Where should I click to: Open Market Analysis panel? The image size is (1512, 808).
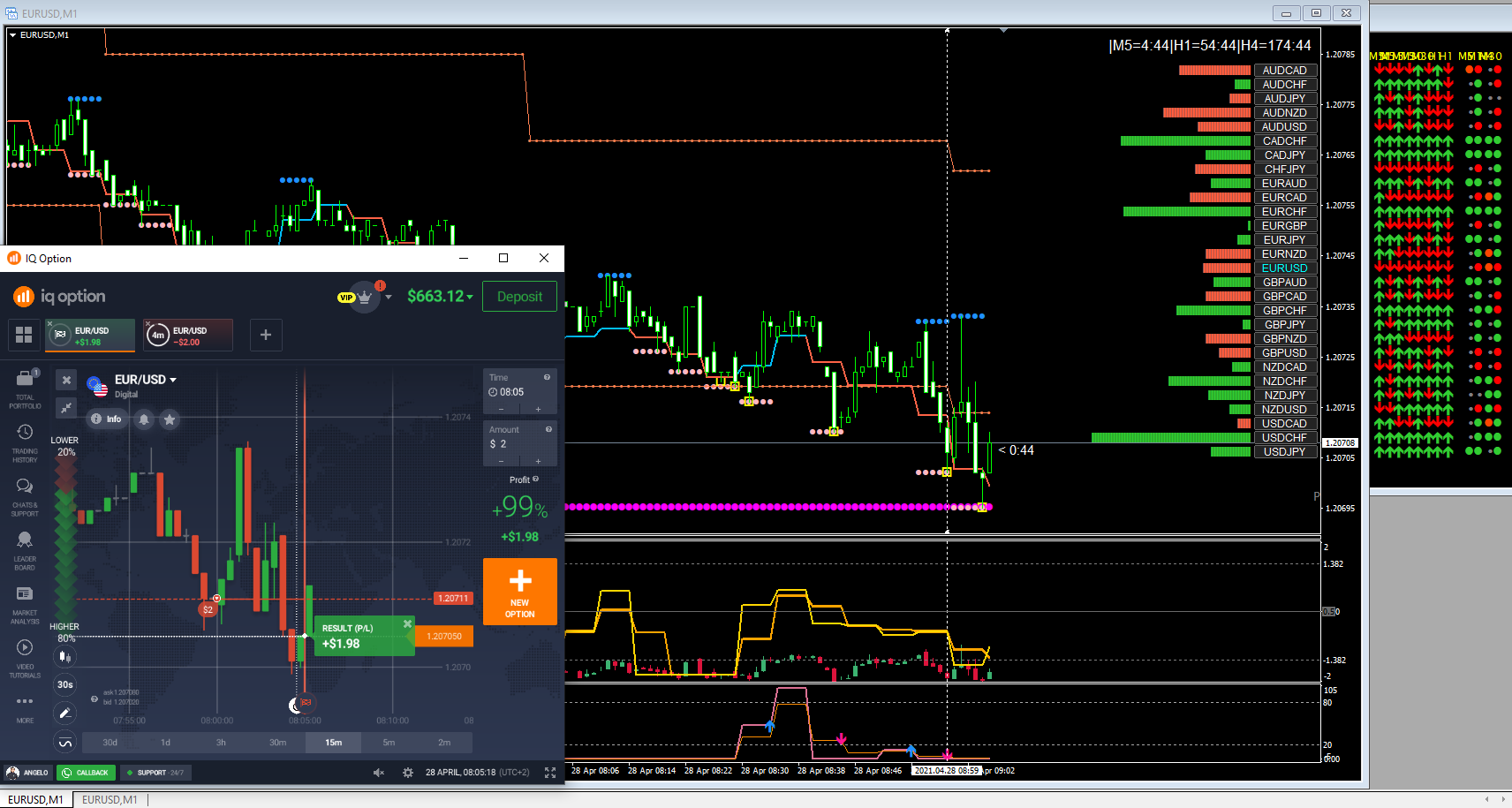pyautogui.click(x=25, y=605)
